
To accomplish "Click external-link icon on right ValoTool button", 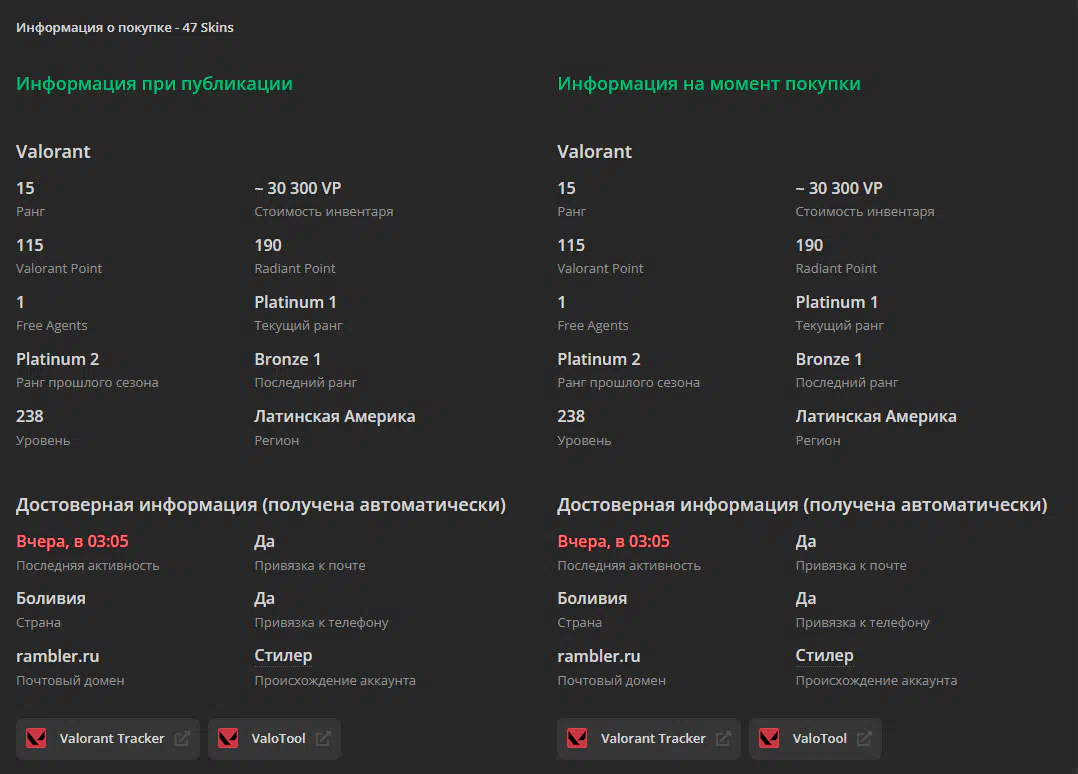I will [x=864, y=738].
